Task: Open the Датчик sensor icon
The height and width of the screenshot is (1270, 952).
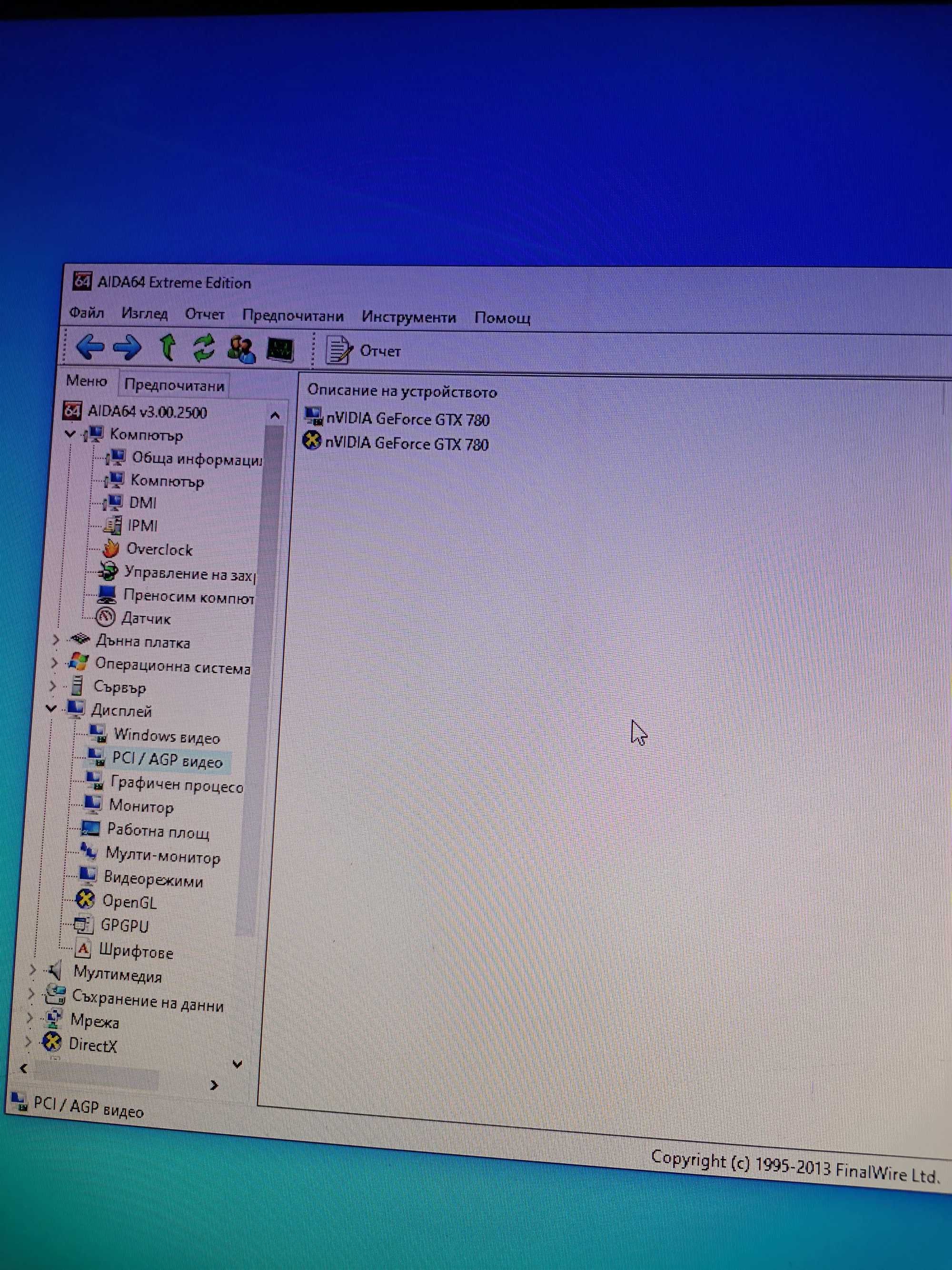Action: [x=105, y=617]
